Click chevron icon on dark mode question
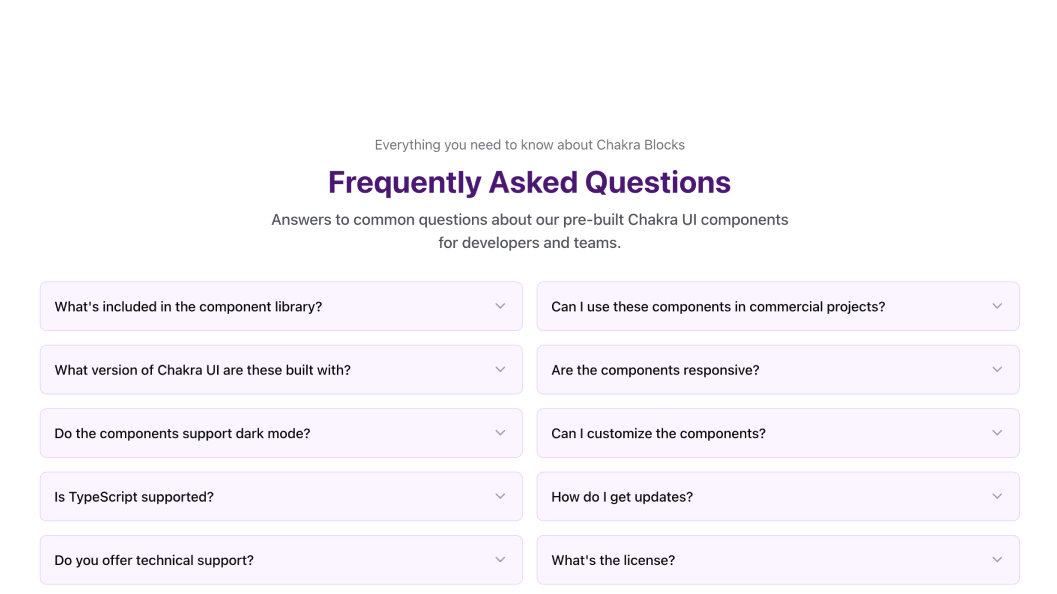This screenshot has height=594, width=1057. point(500,433)
